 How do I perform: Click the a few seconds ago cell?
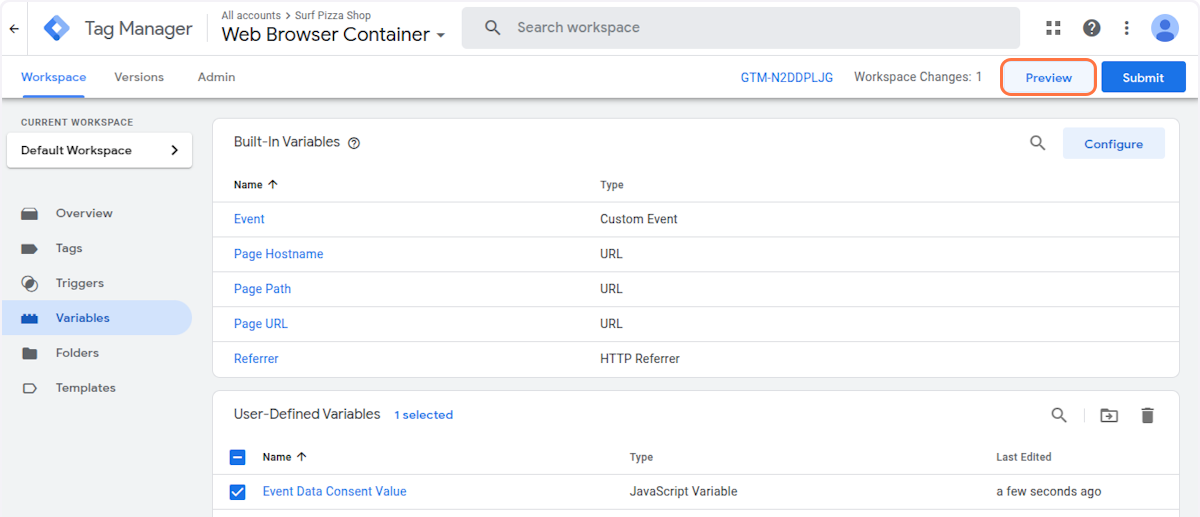click(x=1049, y=492)
